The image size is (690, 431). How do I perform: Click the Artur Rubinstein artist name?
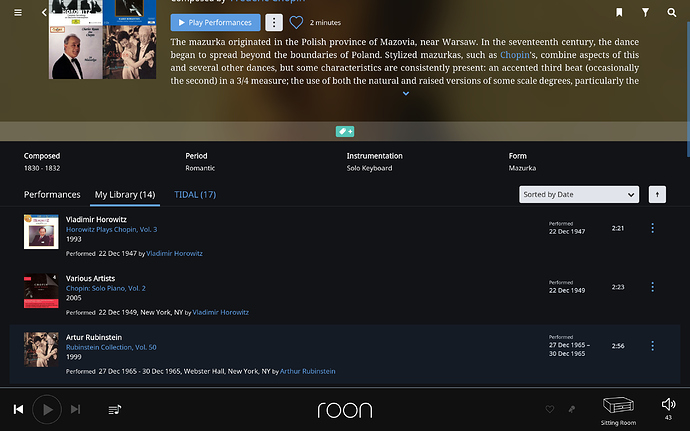click(x=94, y=337)
